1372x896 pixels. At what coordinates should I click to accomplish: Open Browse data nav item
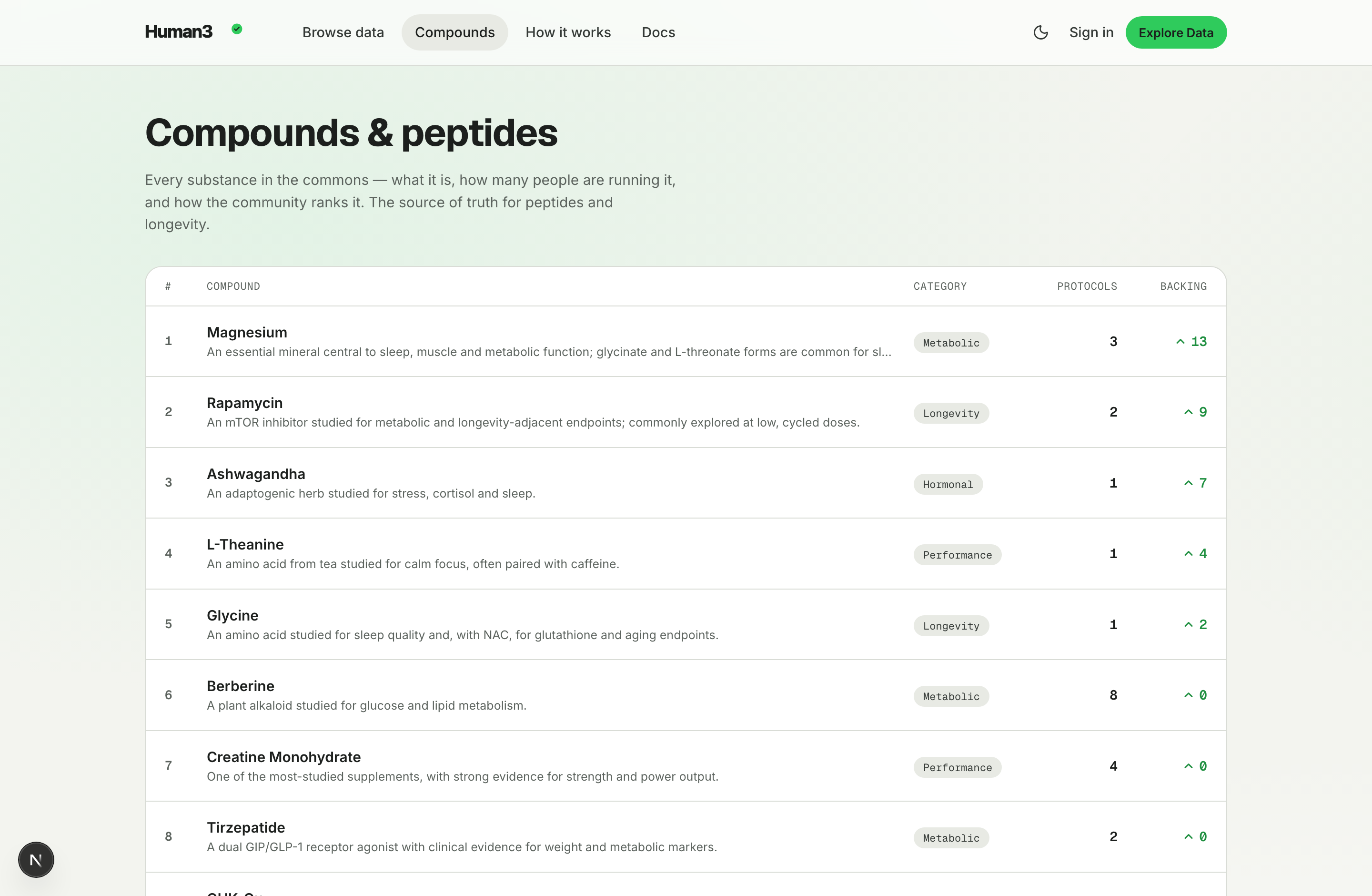343,32
